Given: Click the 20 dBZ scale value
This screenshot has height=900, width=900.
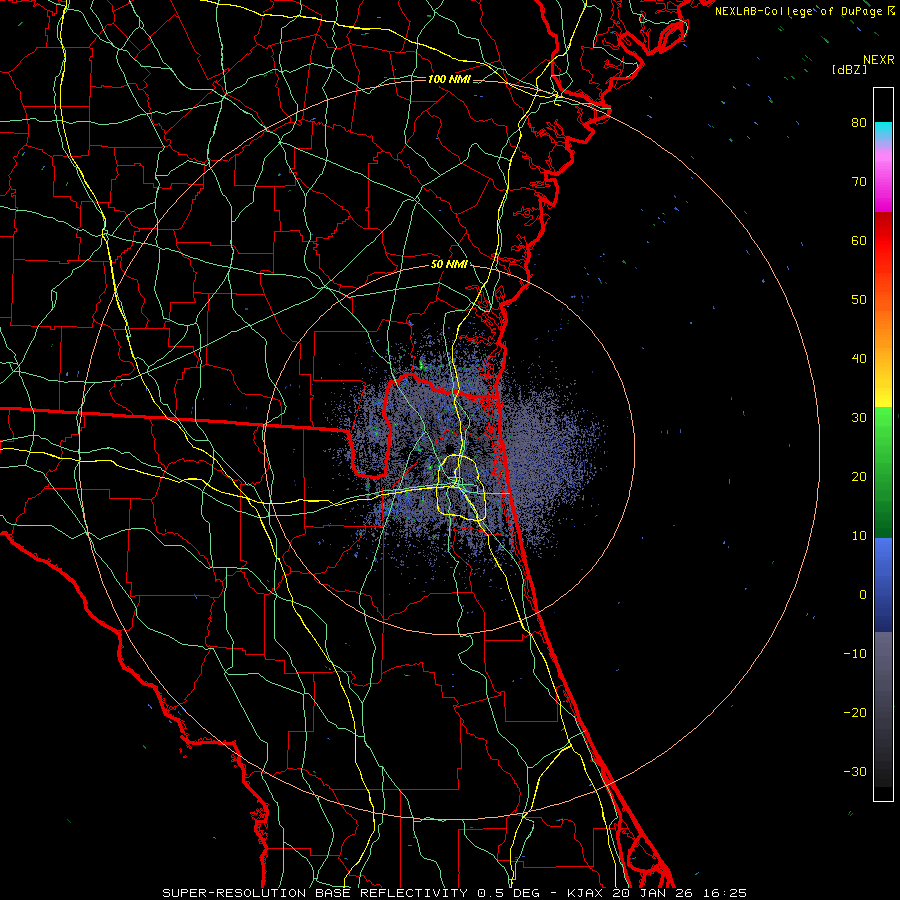Looking at the screenshot, I should coord(859,476).
